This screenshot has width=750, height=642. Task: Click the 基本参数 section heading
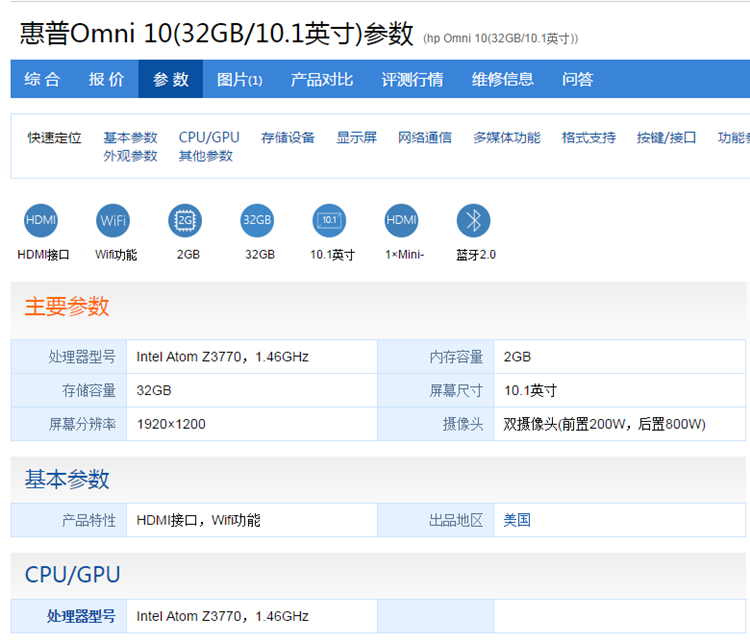pyautogui.click(x=67, y=479)
